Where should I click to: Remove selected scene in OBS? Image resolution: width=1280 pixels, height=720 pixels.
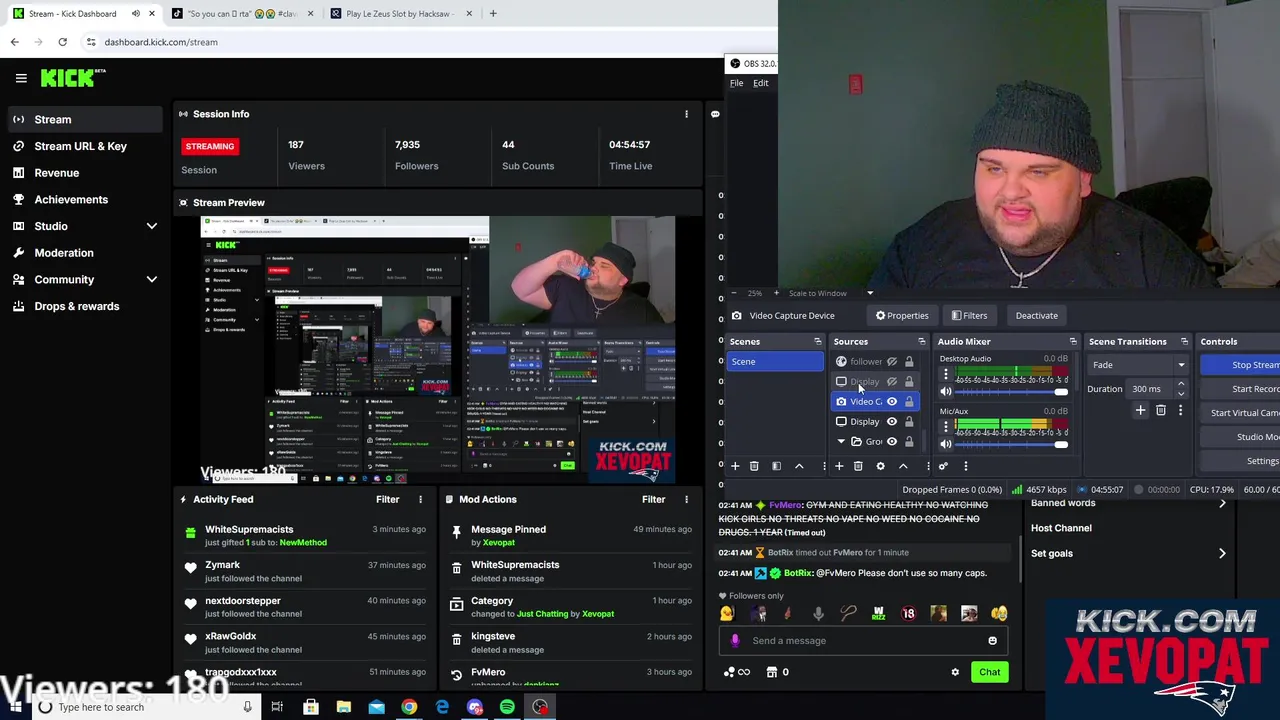(x=754, y=466)
